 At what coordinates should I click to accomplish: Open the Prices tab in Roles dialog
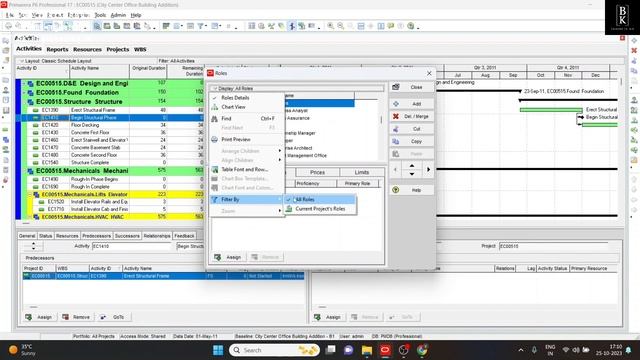point(317,172)
